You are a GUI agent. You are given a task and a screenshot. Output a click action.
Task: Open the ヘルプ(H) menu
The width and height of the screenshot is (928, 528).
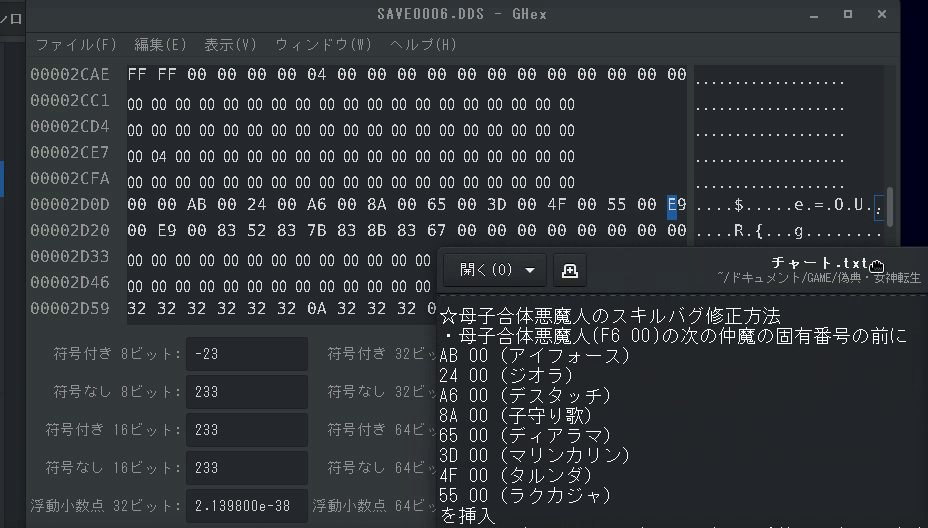[x=423, y=45]
